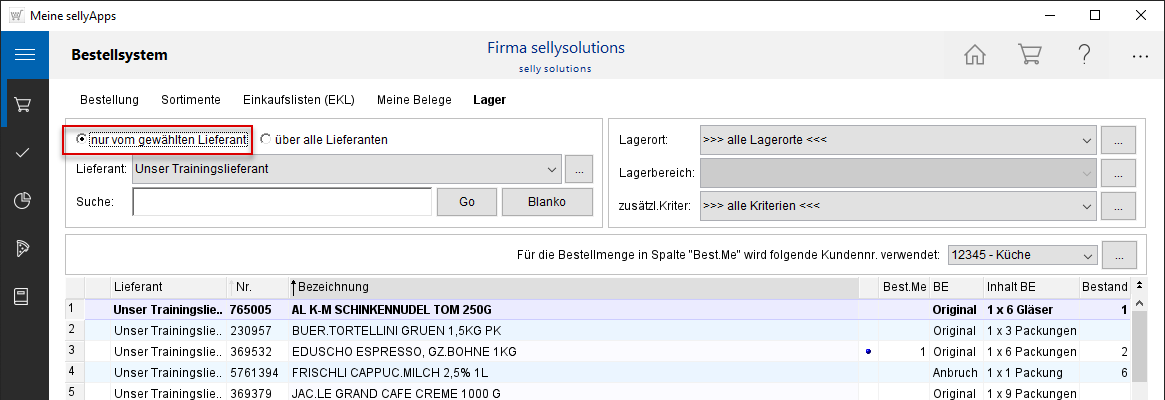Open the cart icon in header
Image resolution: width=1165 pixels, height=400 pixels.
coord(1029,55)
